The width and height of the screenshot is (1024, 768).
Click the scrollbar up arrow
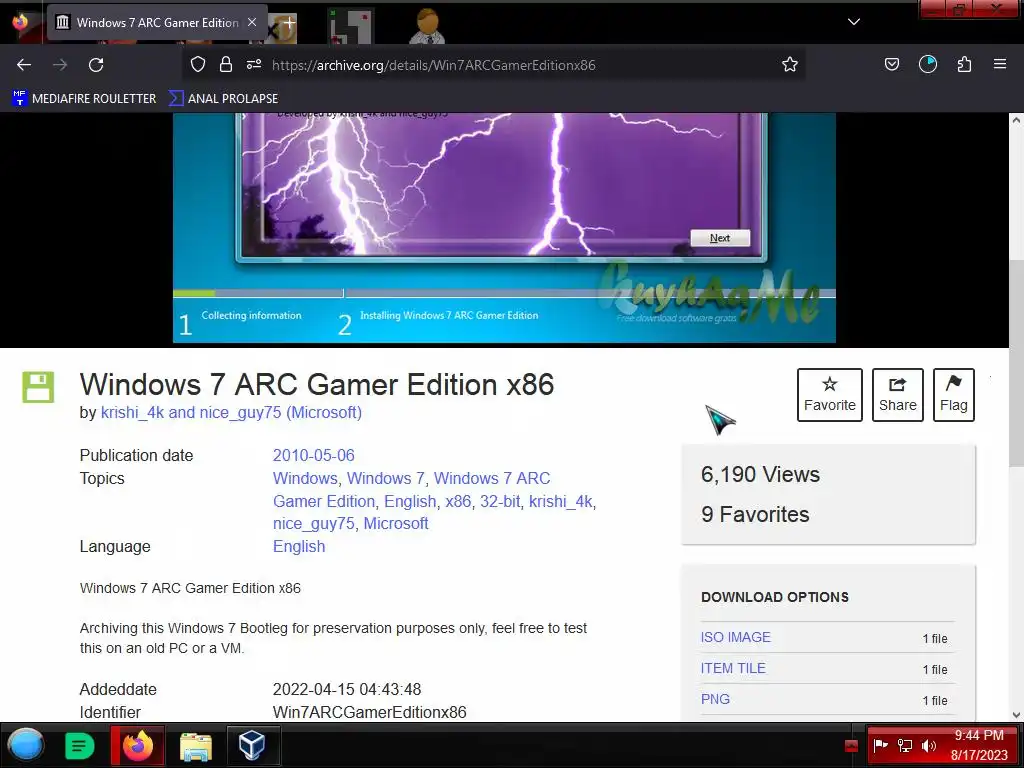point(1016,120)
